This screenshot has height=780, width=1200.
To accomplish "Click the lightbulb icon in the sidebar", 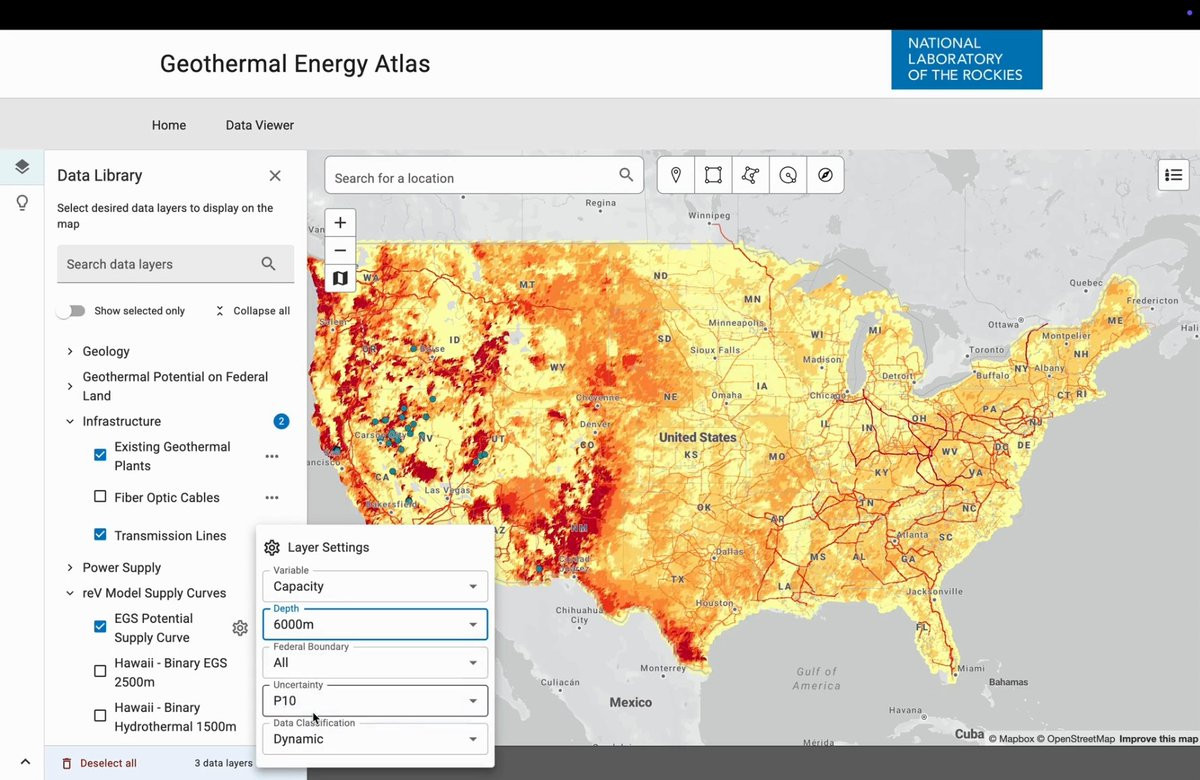I will click(x=22, y=203).
